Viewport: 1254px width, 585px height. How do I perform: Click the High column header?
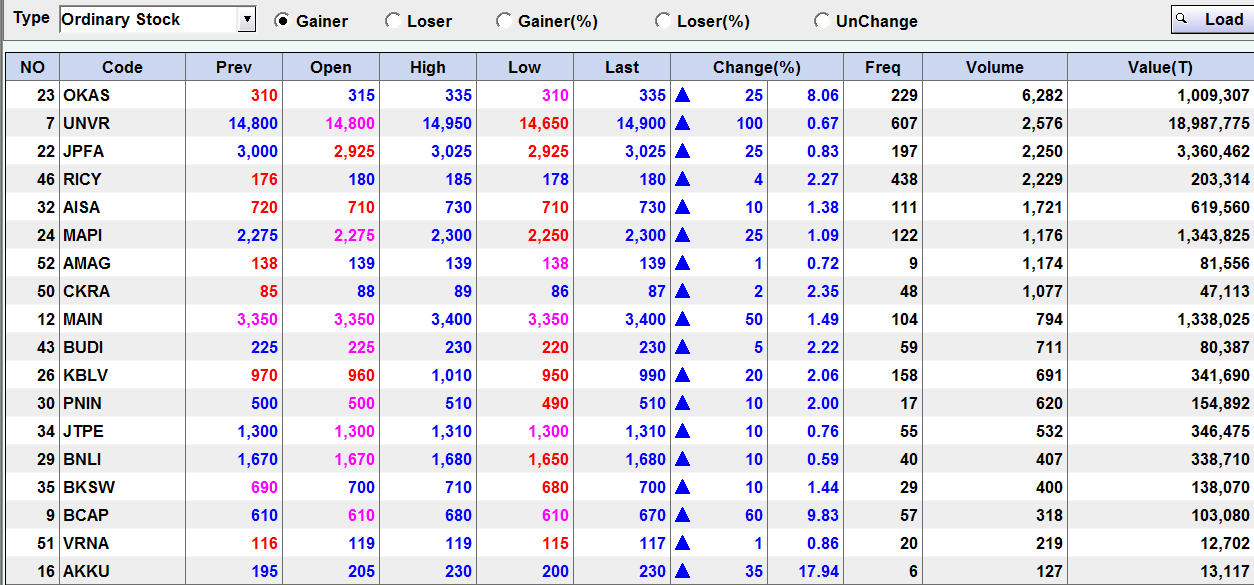(x=428, y=67)
